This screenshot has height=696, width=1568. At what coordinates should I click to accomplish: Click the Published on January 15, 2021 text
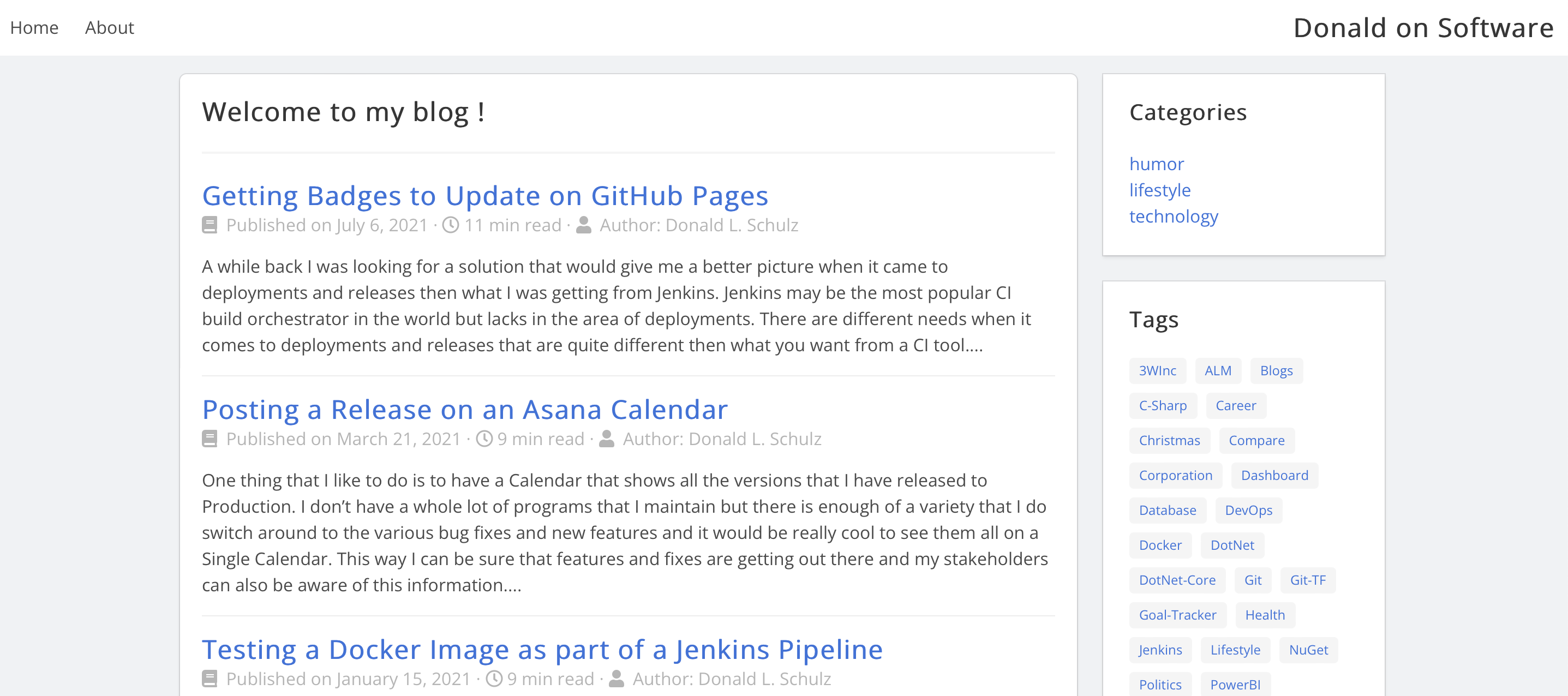tap(348, 679)
